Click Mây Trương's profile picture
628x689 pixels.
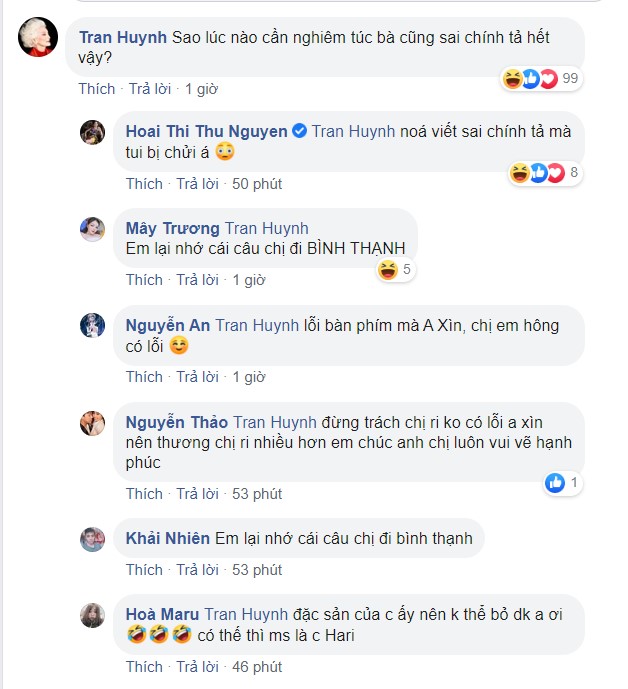[93, 228]
